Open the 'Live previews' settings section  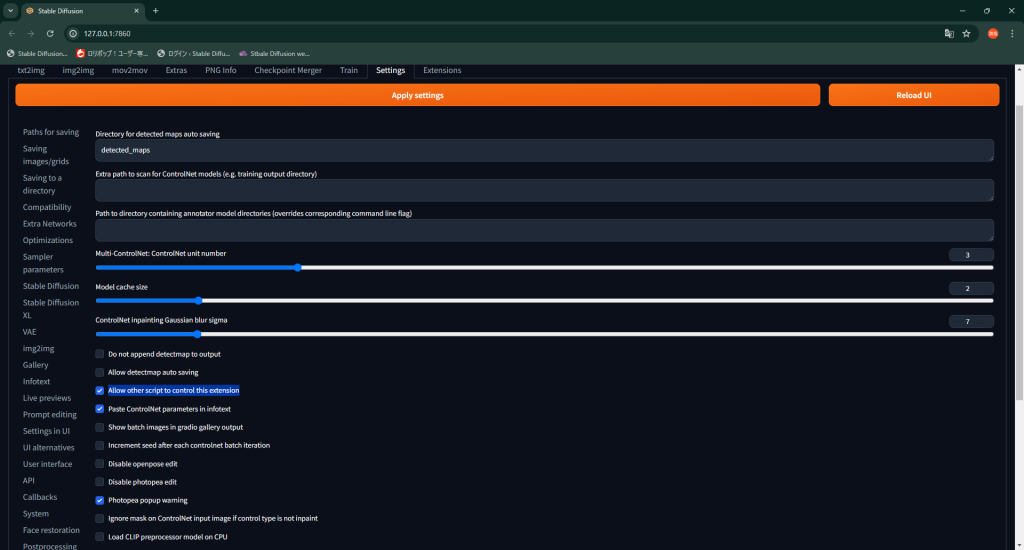click(x=47, y=398)
